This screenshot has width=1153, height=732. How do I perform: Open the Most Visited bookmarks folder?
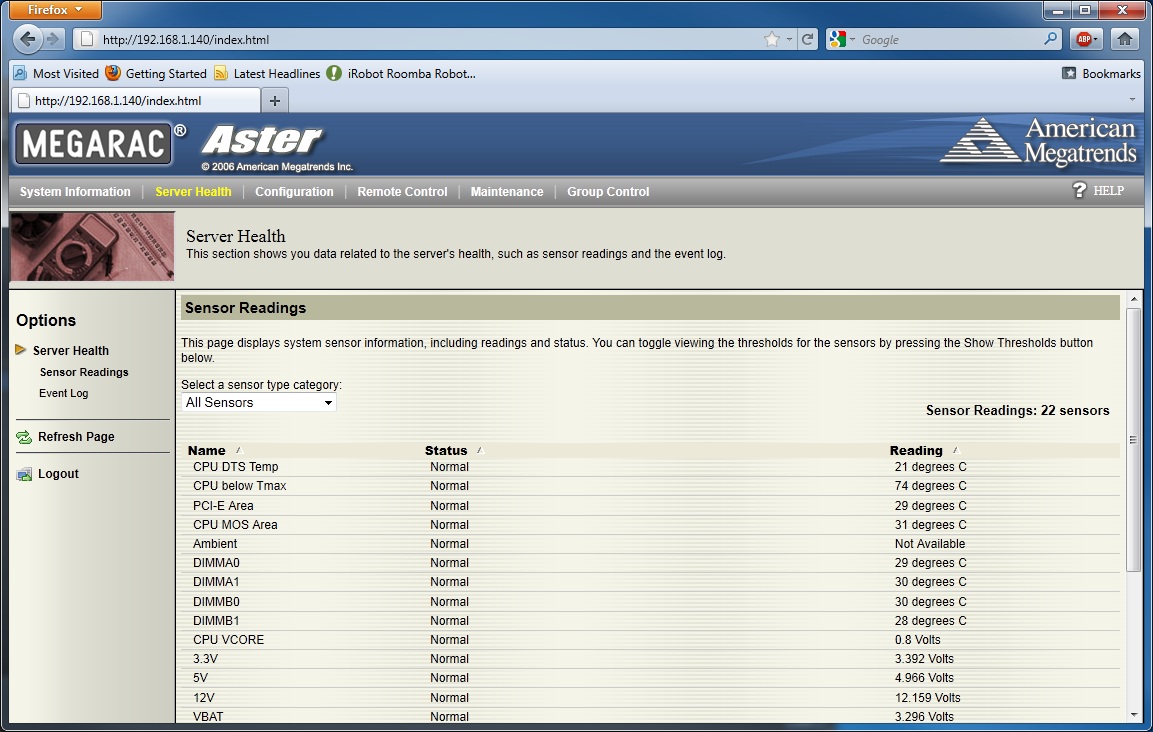tap(56, 74)
